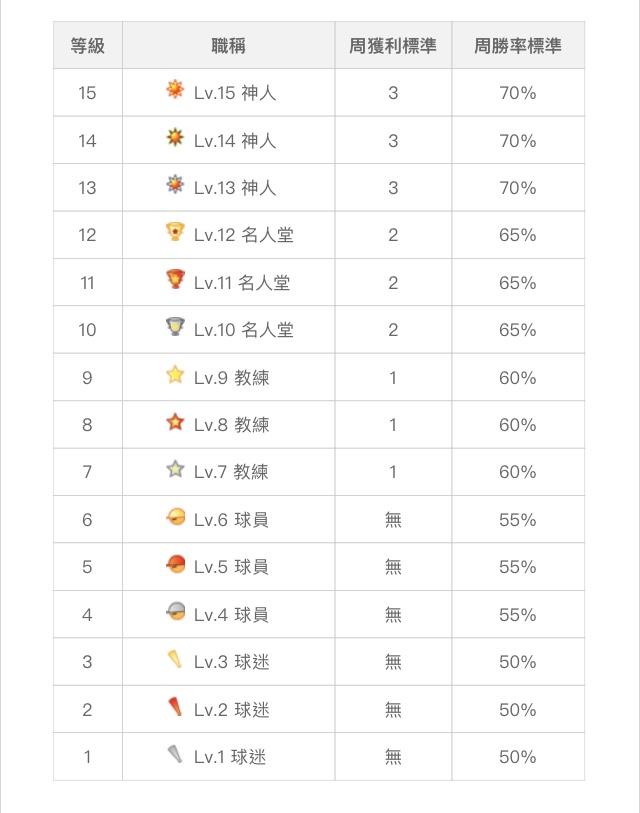Click the Lv.14 神人 dark burst icon

click(x=175, y=137)
